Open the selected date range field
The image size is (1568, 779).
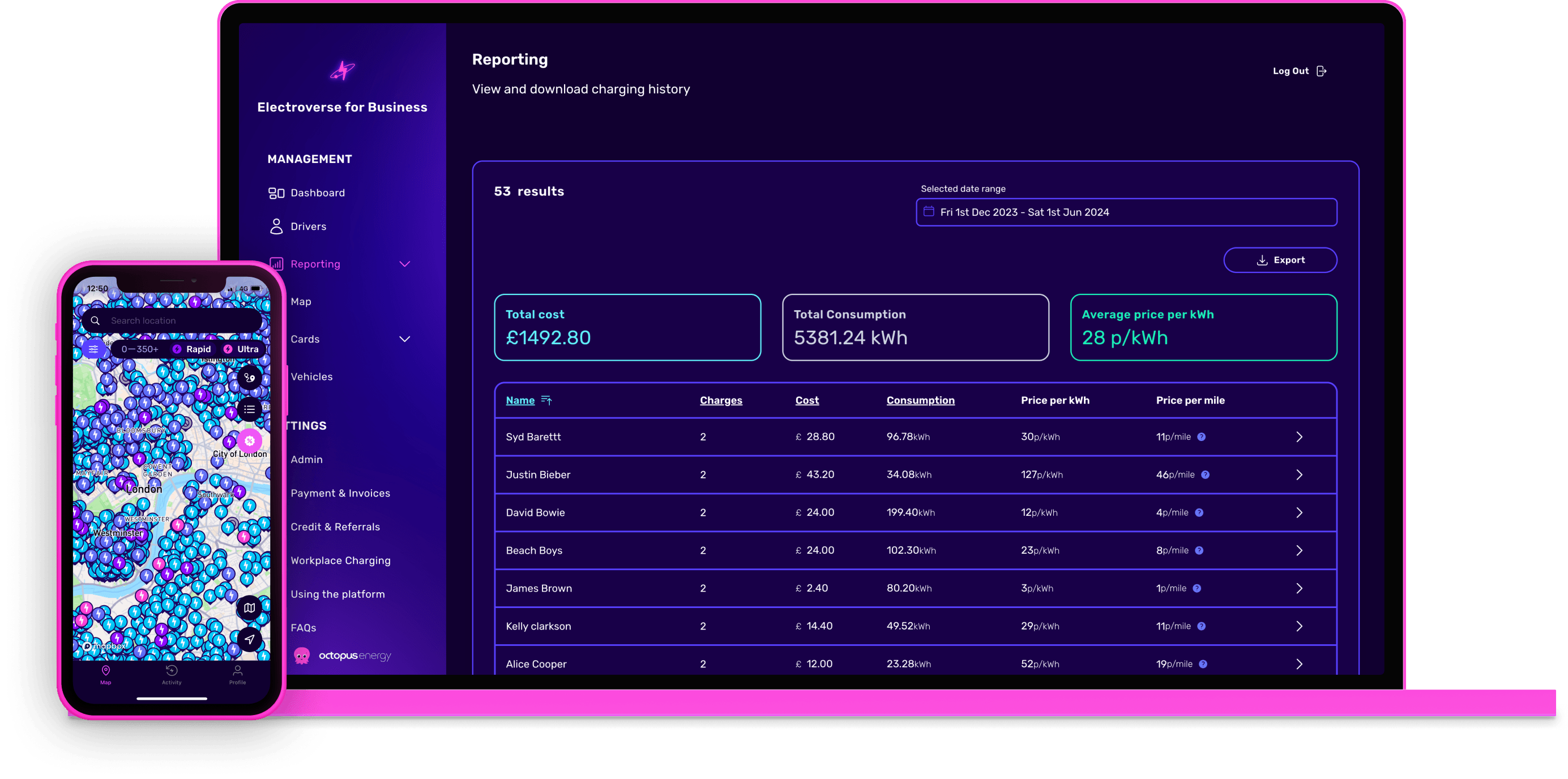(x=1126, y=212)
